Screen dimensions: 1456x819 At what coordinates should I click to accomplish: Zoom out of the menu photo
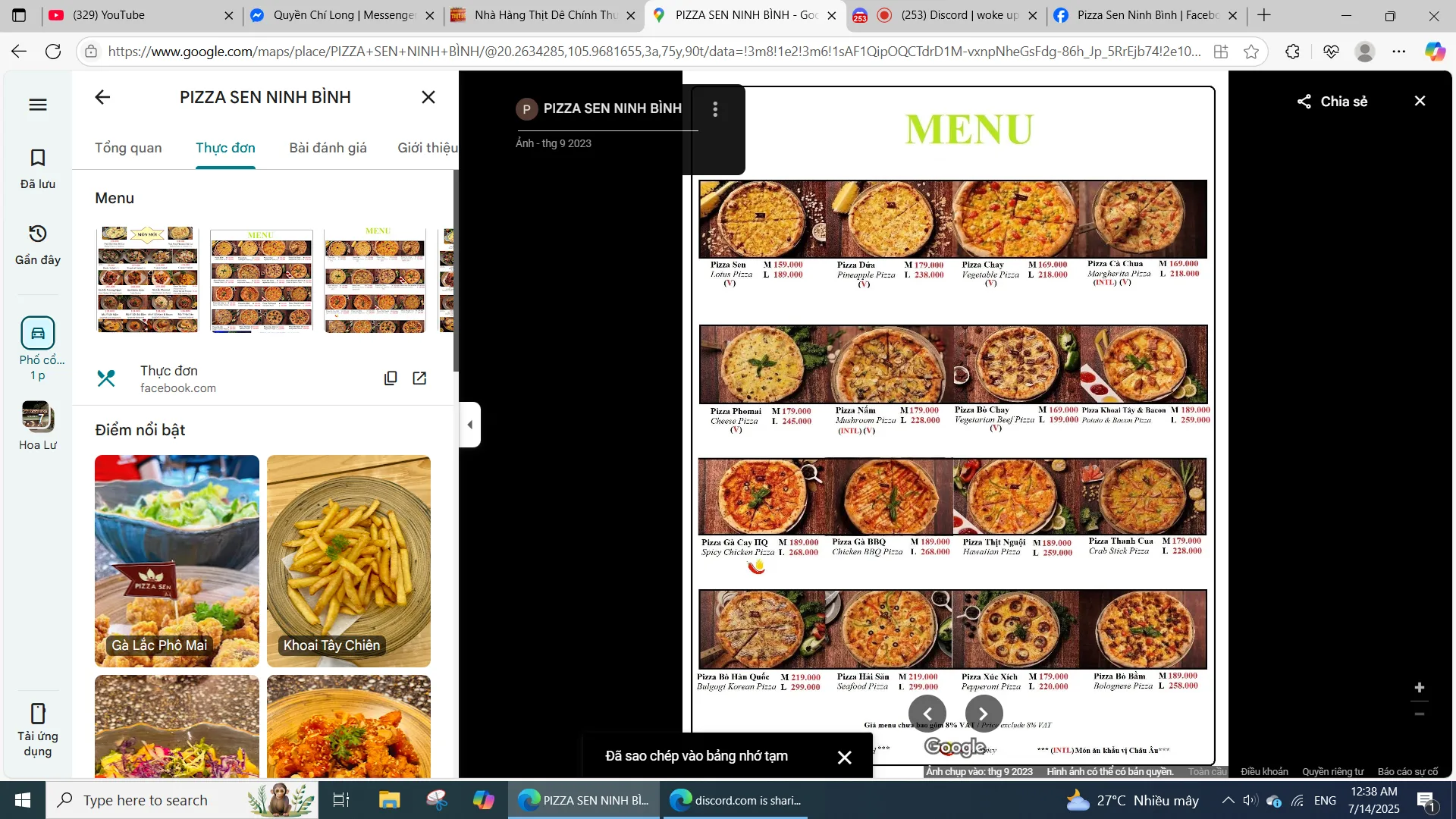[1420, 714]
